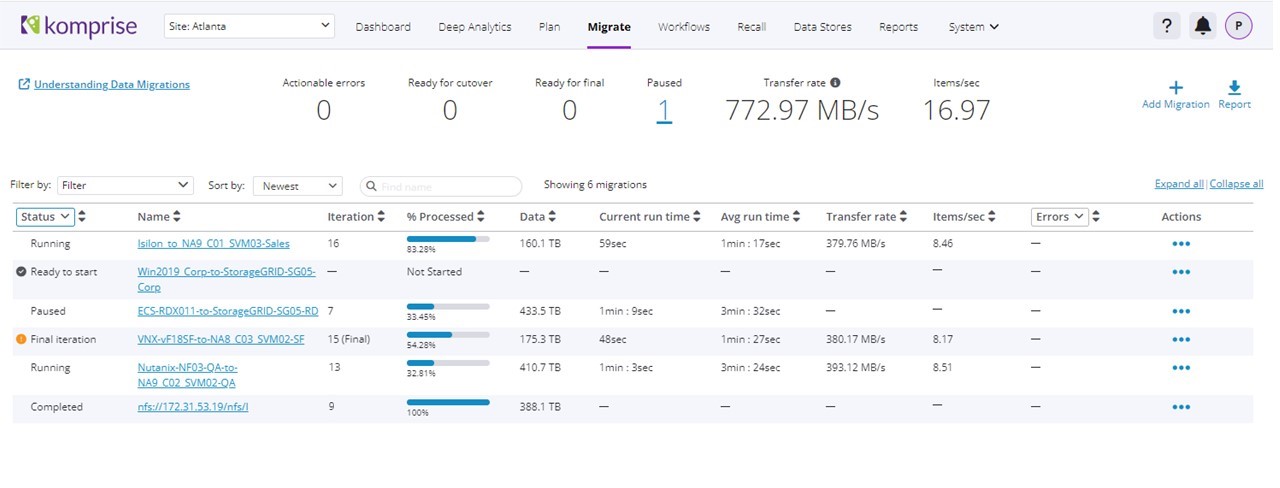The height and width of the screenshot is (488, 1280).
Task: Open nfs://172.31.53.19/nfs/l migration link
Action: tap(193, 407)
